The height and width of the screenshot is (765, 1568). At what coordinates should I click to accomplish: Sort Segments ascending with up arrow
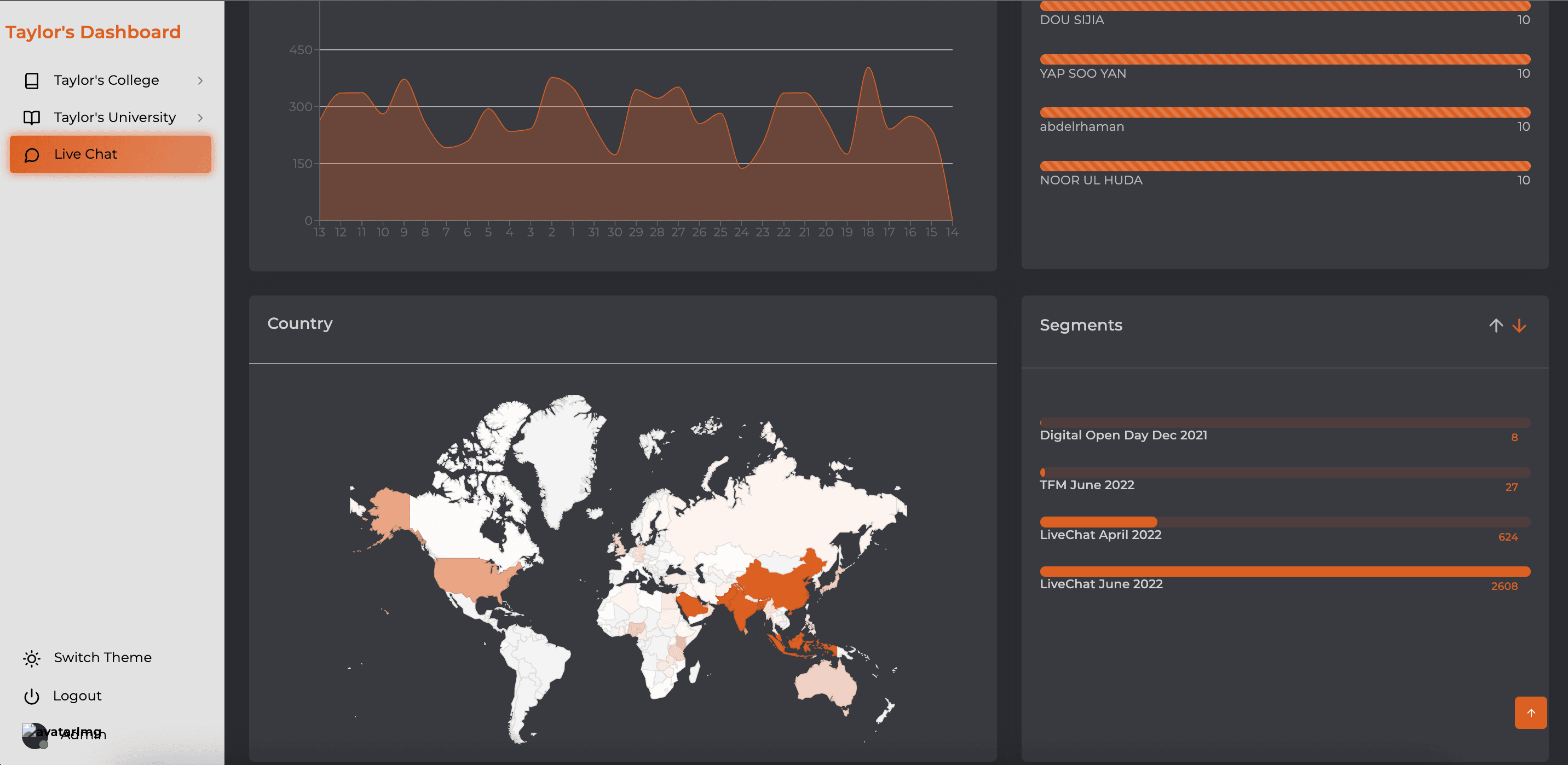(1496, 326)
